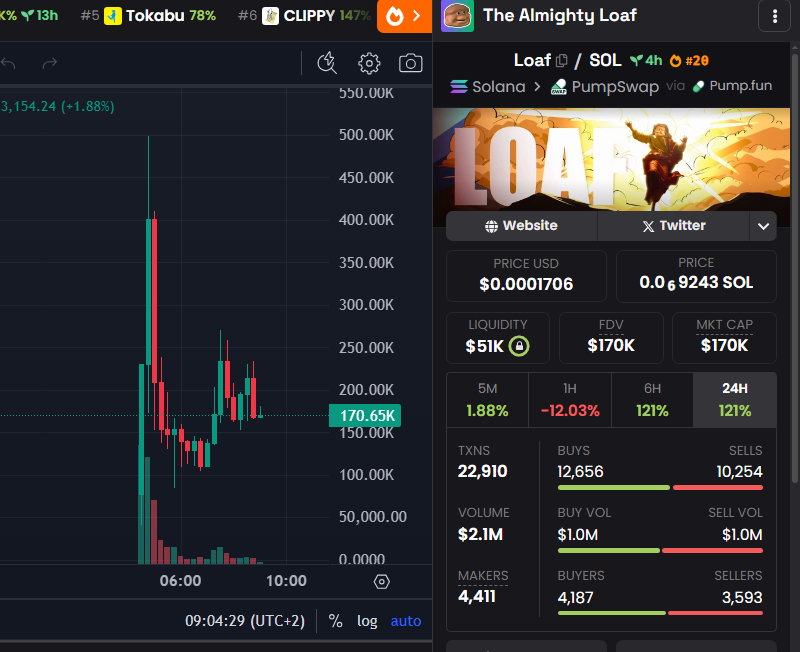Open the PumpSwap DEX link

click(605, 86)
